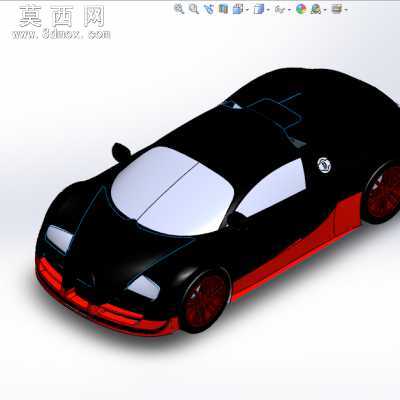Toggle the Section View tool

point(223,9)
